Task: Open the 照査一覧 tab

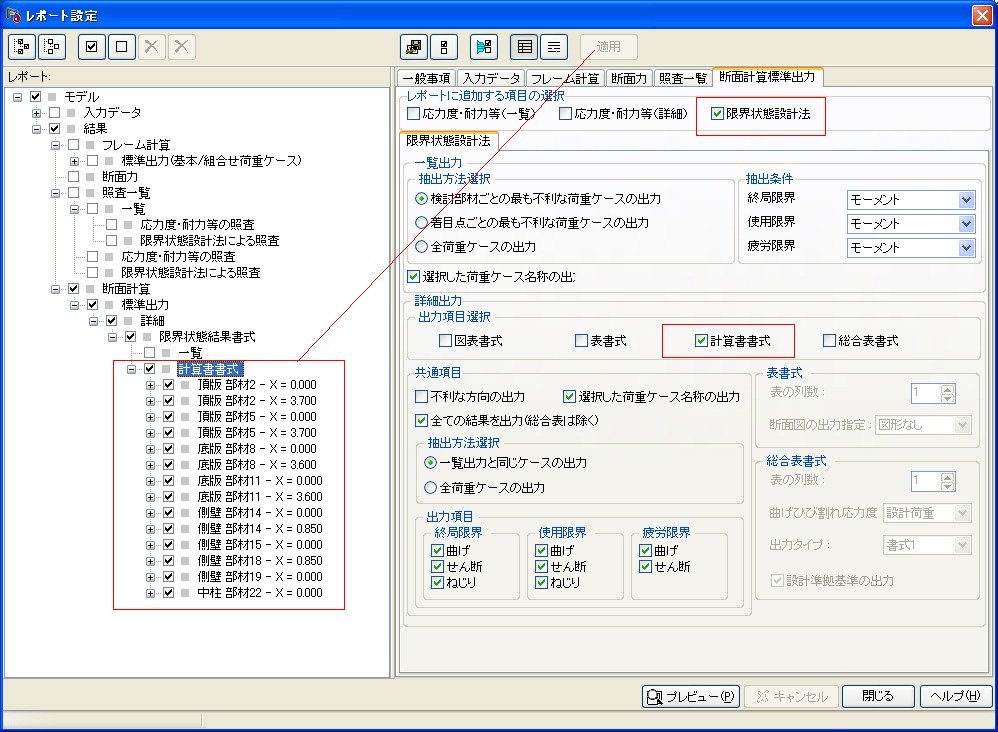Action: tap(683, 78)
